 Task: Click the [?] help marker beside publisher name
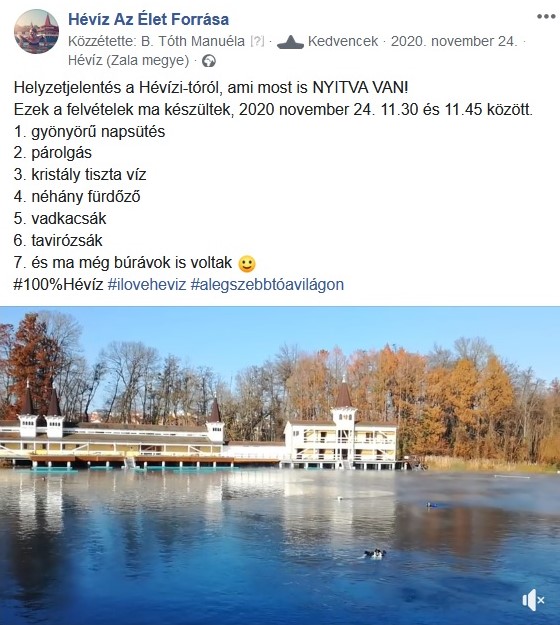click(x=257, y=41)
